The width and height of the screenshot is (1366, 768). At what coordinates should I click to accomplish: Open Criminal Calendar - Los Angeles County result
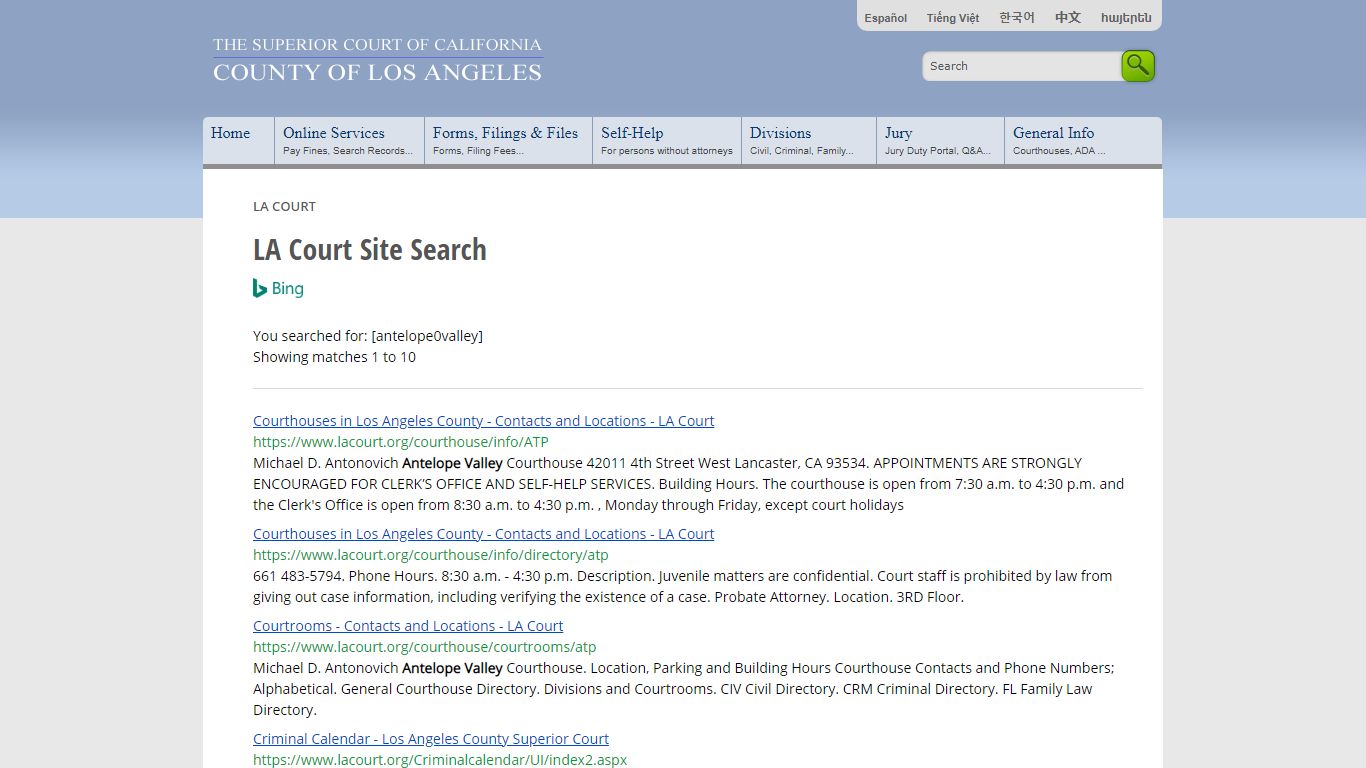[431, 739]
